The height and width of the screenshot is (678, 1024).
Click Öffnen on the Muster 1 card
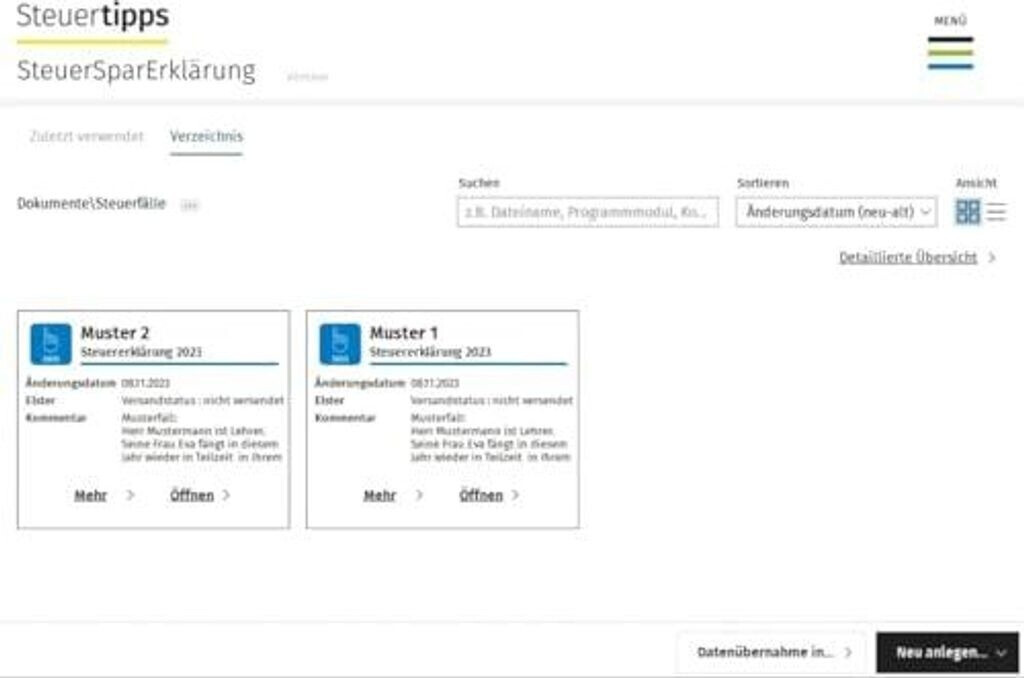point(481,495)
